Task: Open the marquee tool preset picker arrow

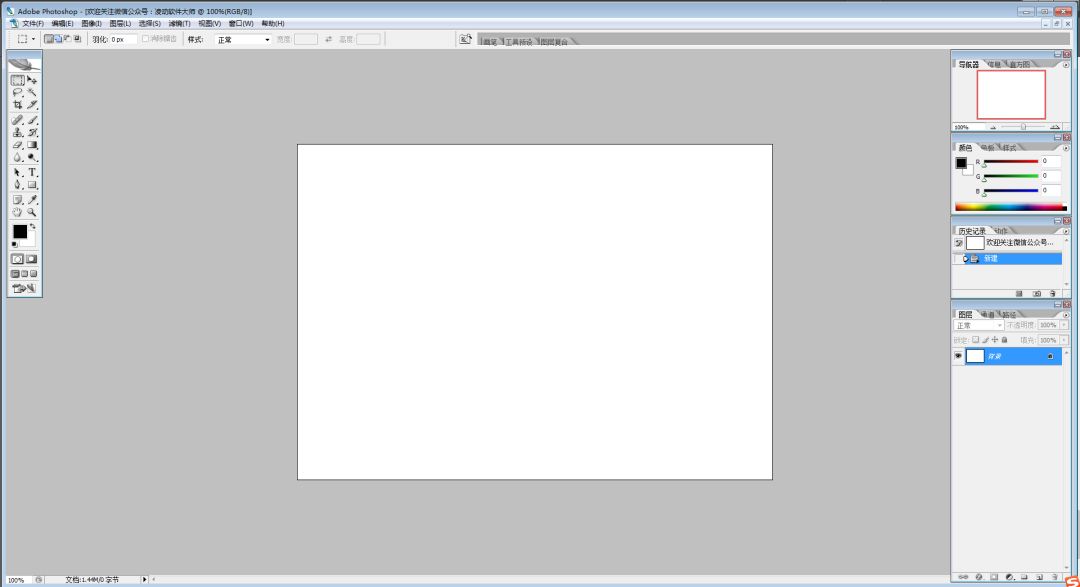Action: click(x=33, y=39)
